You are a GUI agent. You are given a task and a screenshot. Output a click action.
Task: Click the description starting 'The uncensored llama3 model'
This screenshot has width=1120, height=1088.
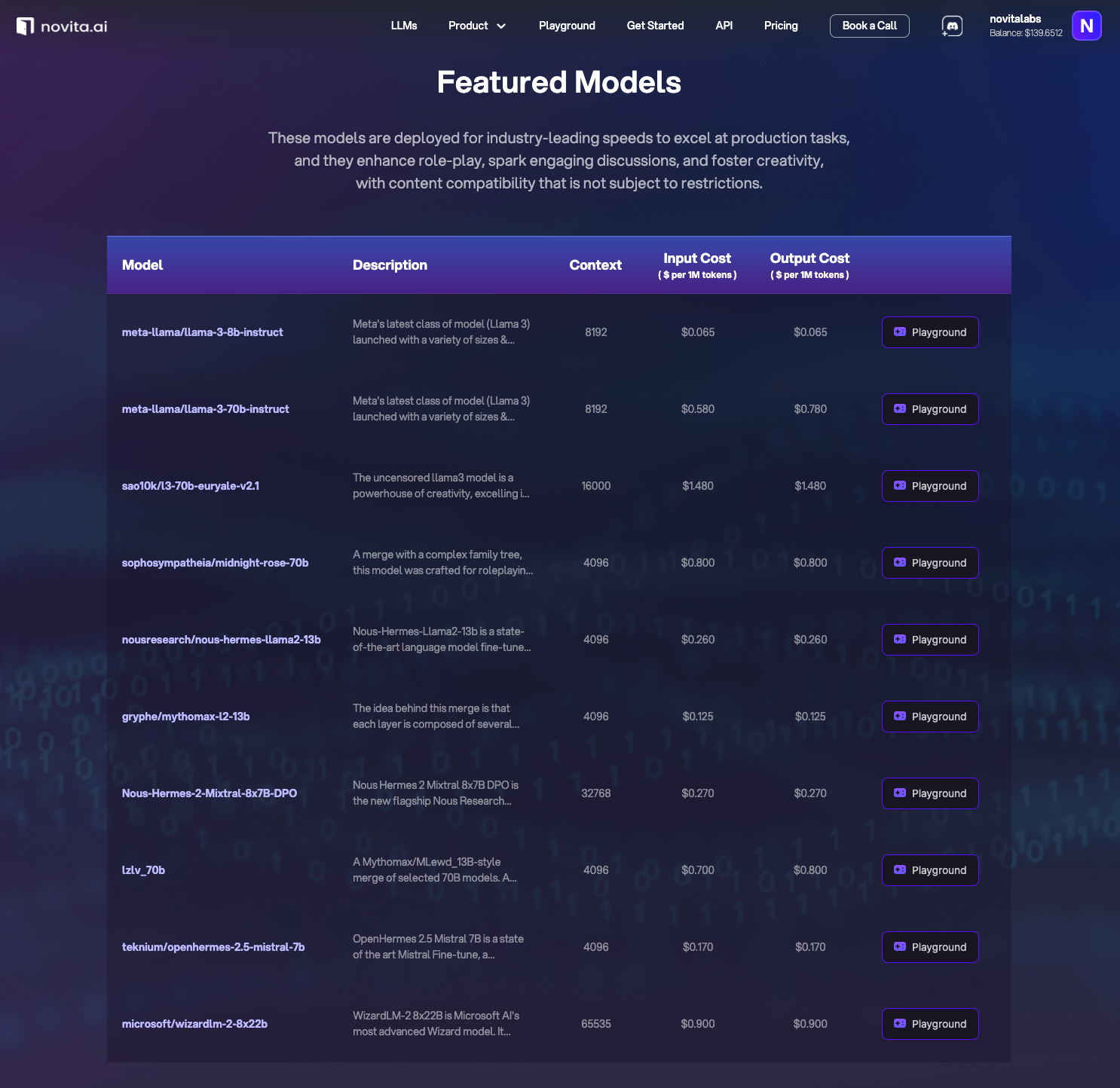[x=441, y=486]
